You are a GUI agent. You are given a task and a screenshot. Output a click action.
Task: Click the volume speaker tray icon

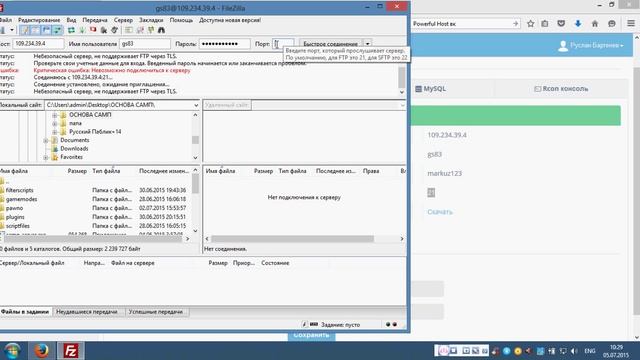[574, 351]
